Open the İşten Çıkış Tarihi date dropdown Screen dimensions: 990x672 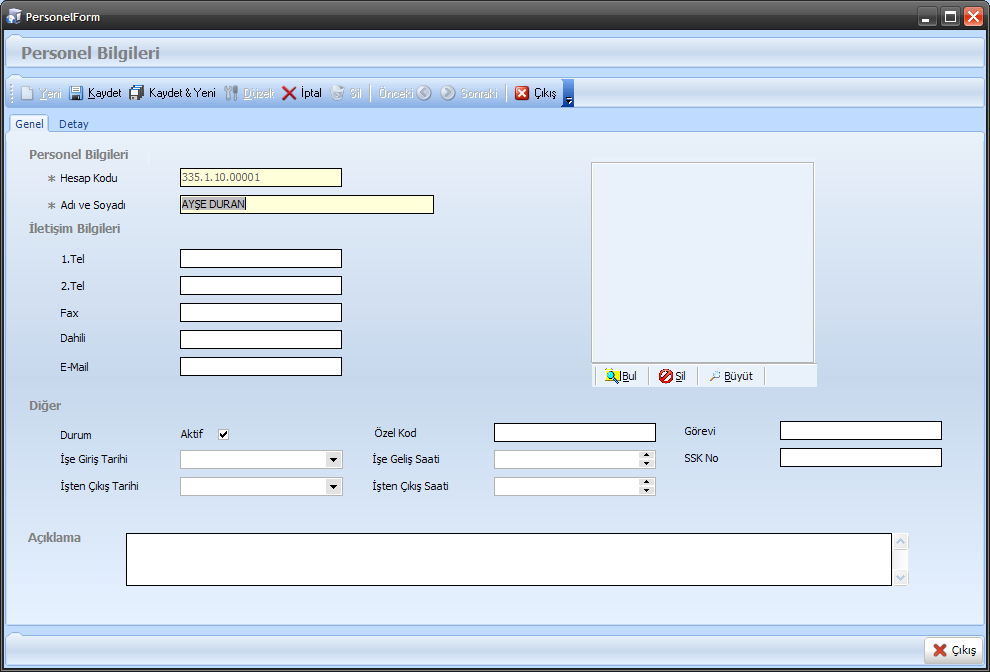click(x=333, y=487)
